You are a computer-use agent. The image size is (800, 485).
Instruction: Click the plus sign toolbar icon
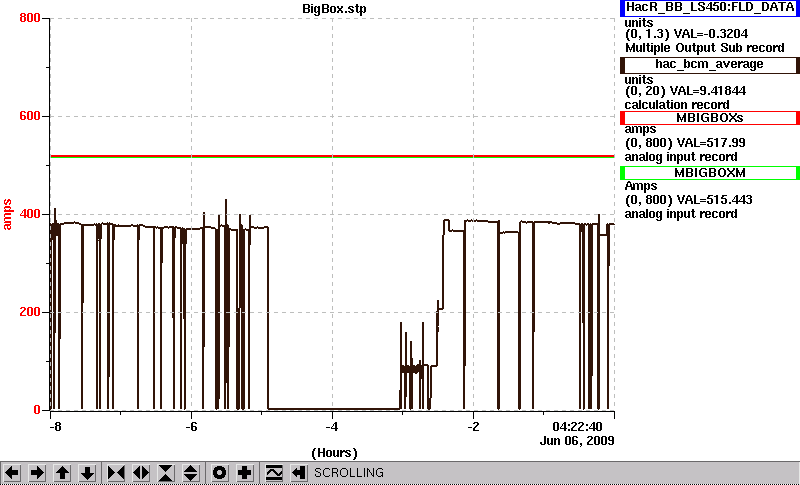click(x=244, y=473)
